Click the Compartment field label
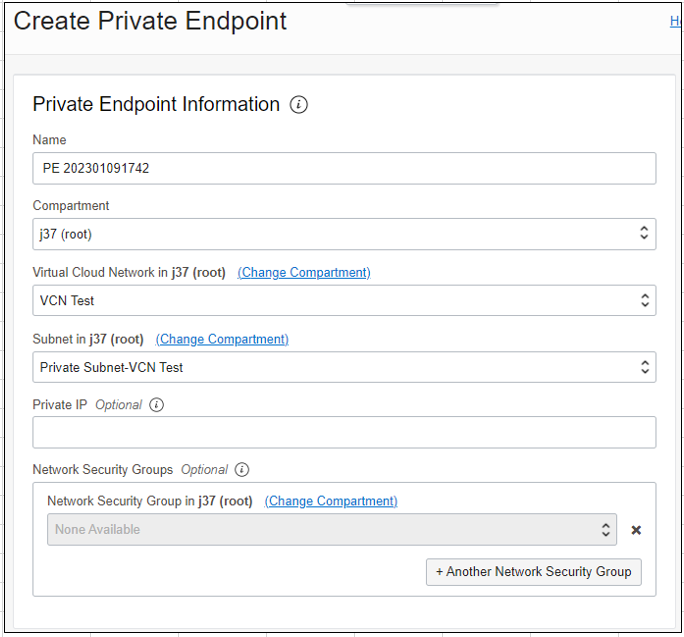This screenshot has height=637, width=684. coord(71,205)
